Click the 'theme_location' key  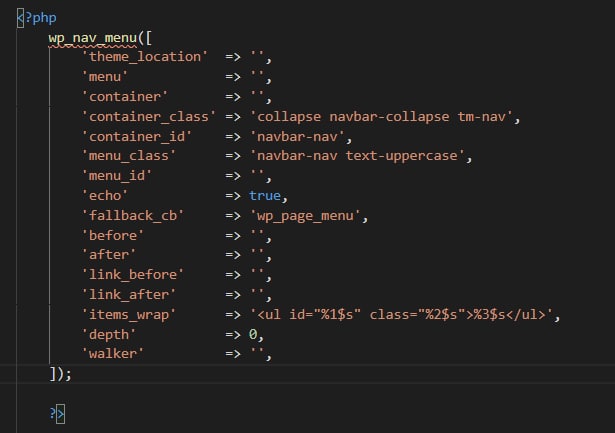click(x=145, y=57)
